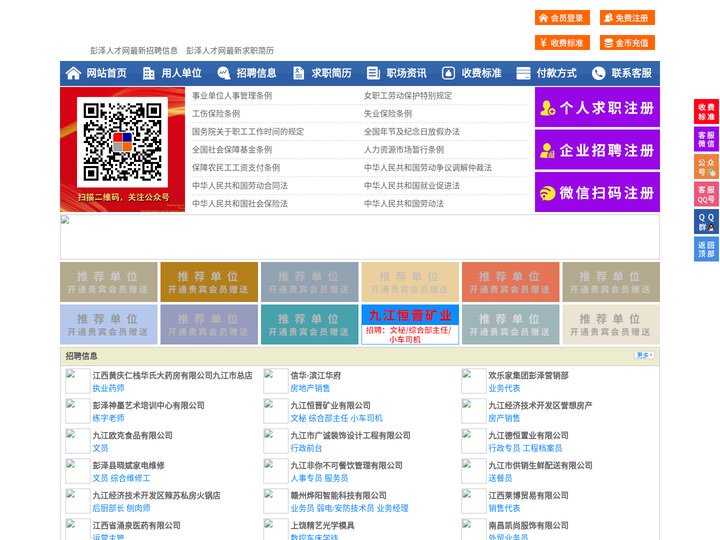
Task: Open the 人事专员 服务员 job link
Action: (x=319, y=478)
